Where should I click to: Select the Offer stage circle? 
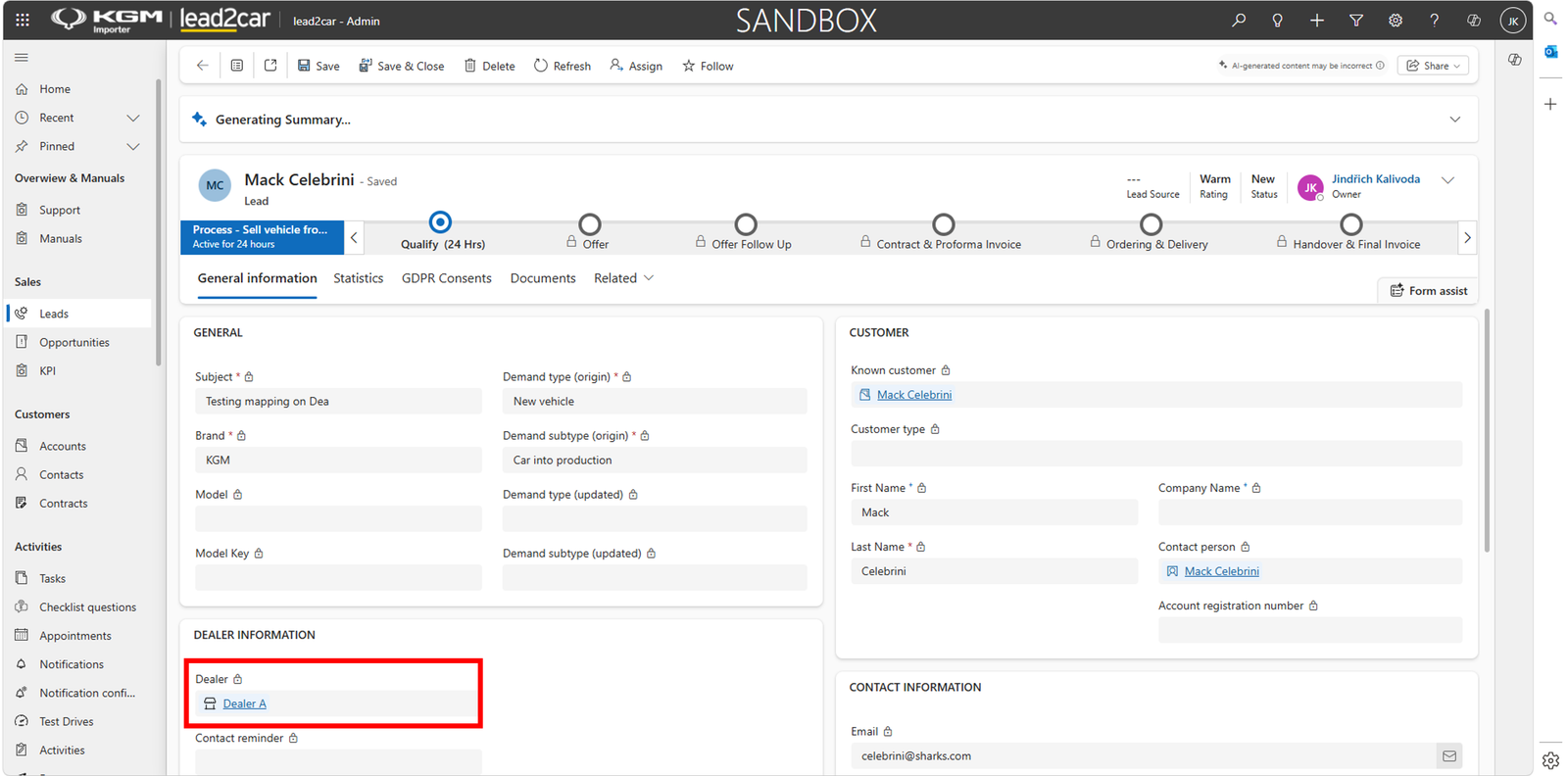(589, 224)
